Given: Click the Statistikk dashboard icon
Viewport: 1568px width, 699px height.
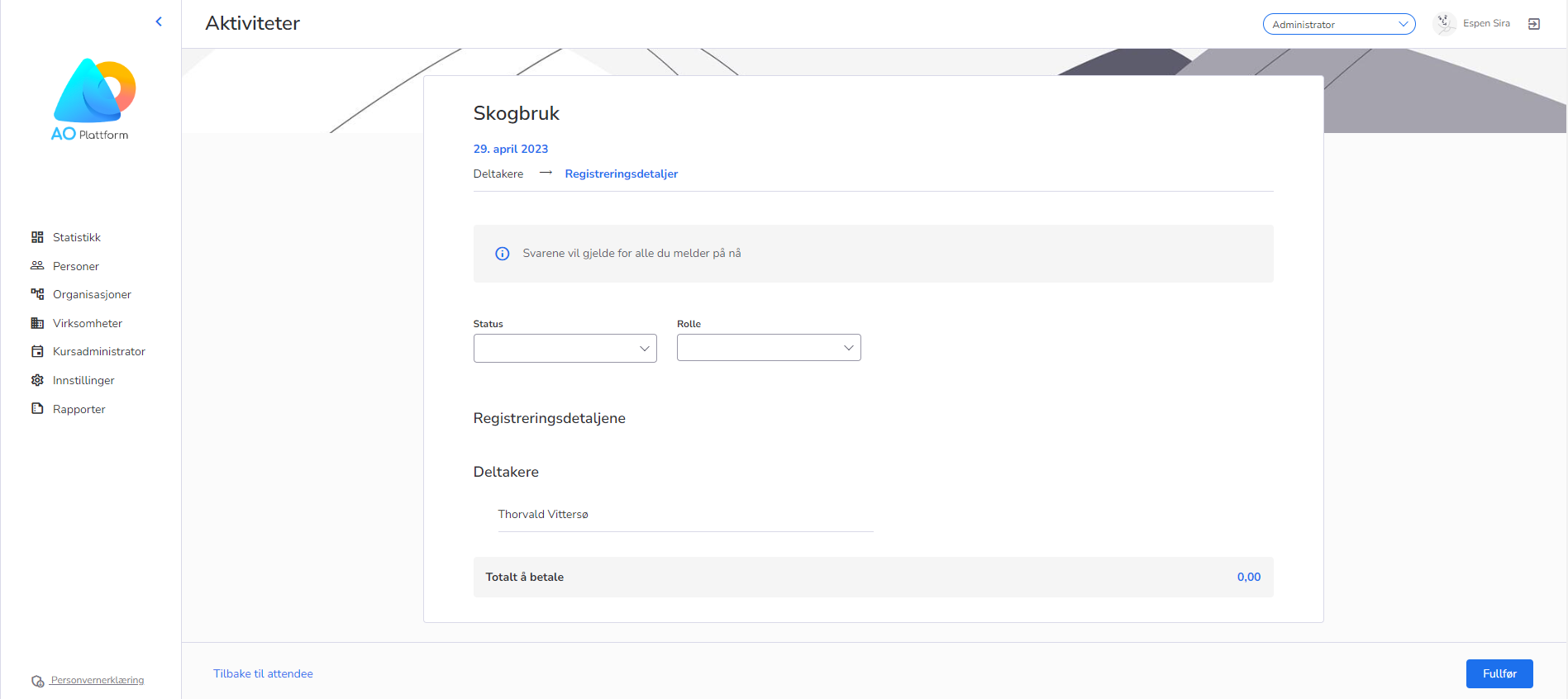Looking at the screenshot, I should [37, 237].
